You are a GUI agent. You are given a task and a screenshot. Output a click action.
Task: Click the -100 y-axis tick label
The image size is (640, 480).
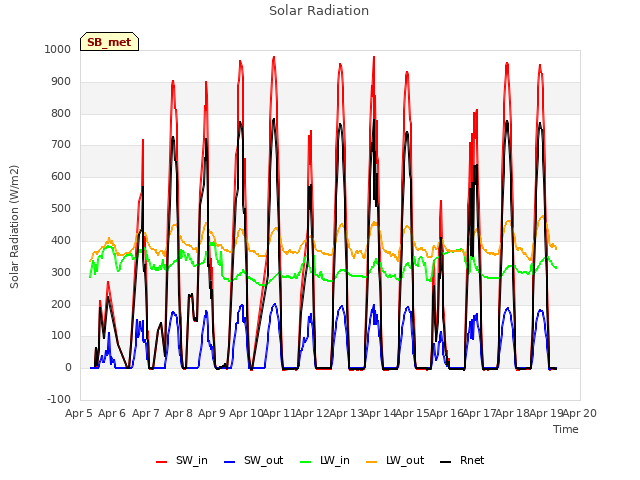(x=59, y=399)
